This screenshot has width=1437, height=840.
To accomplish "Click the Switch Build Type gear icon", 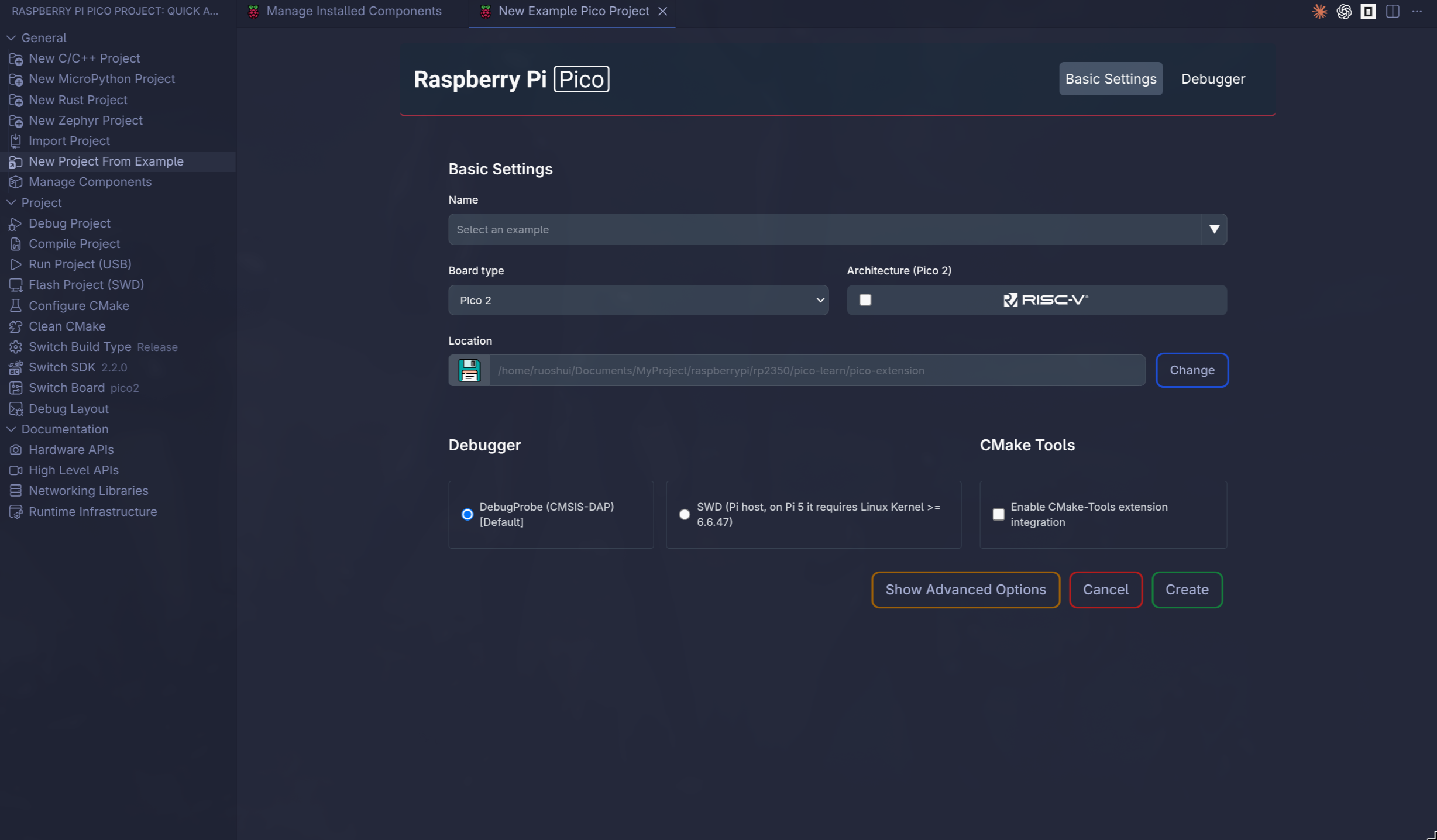I will coord(16,347).
